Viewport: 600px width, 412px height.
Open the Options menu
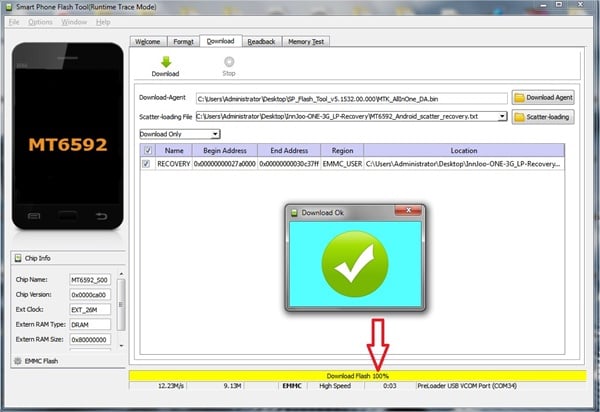pyautogui.click(x=40, y=22)
